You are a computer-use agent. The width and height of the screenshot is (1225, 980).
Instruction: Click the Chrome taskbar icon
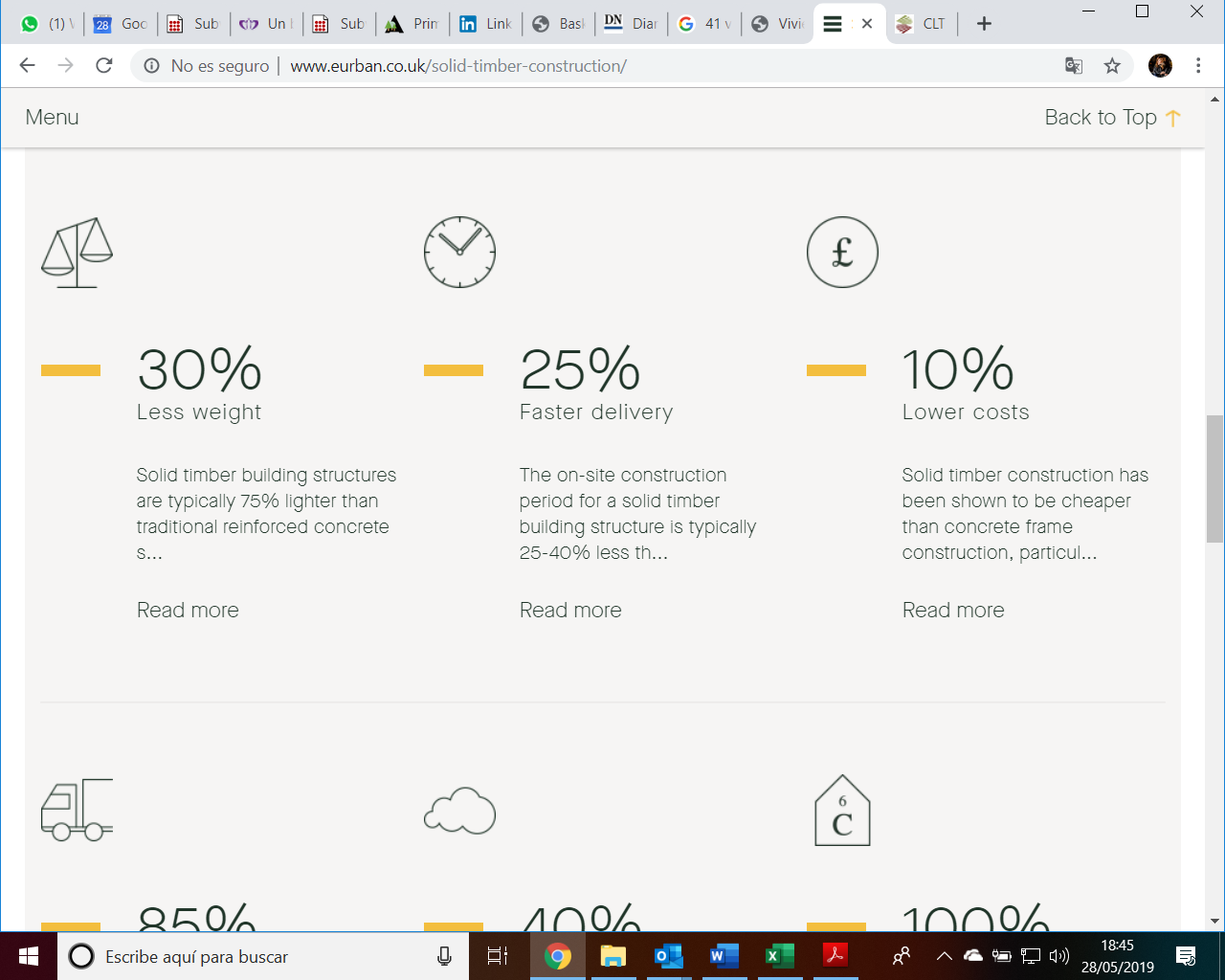point(557,956)
